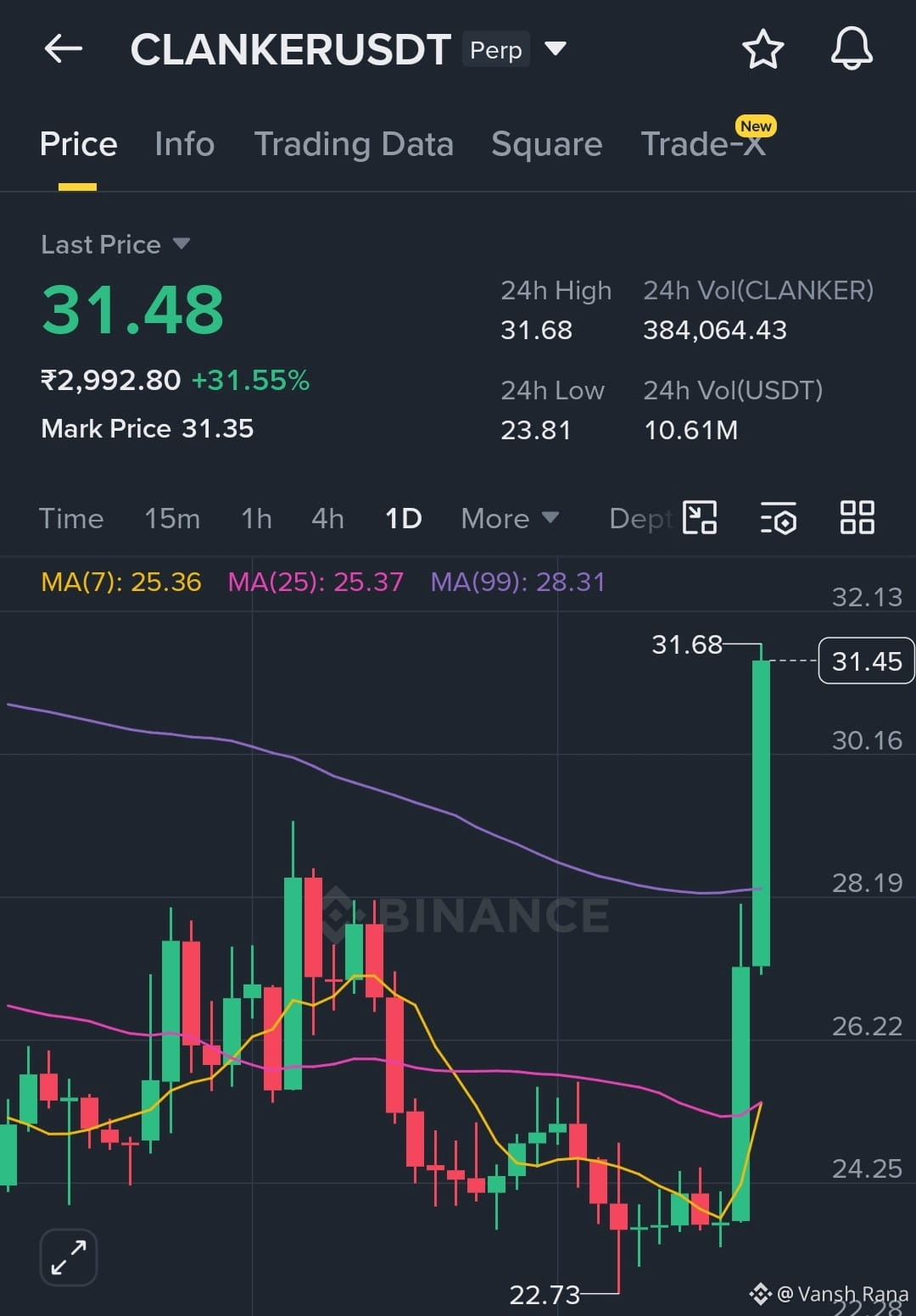Viewport: 916px width, 1316px height.
Task: Tap the MA(7): 25.36 indicator label
Action: click(x=121, y=582)
